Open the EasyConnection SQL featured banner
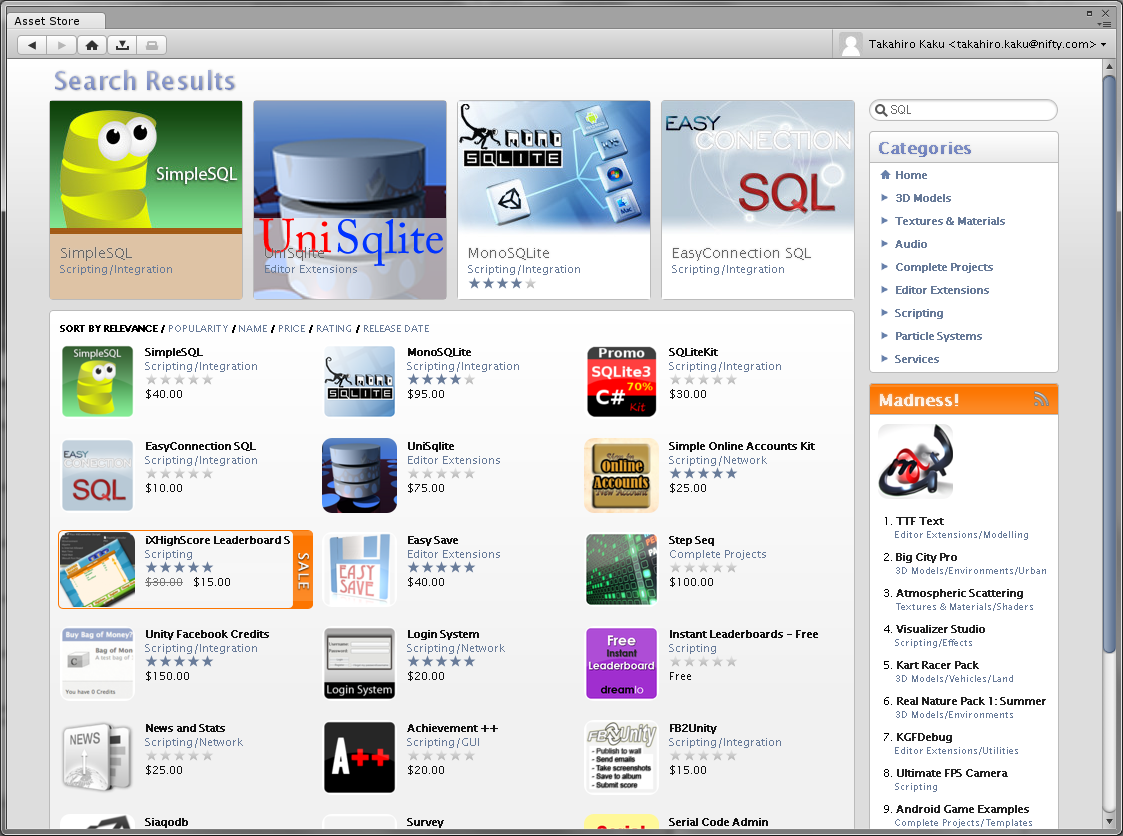 [758, 200]
